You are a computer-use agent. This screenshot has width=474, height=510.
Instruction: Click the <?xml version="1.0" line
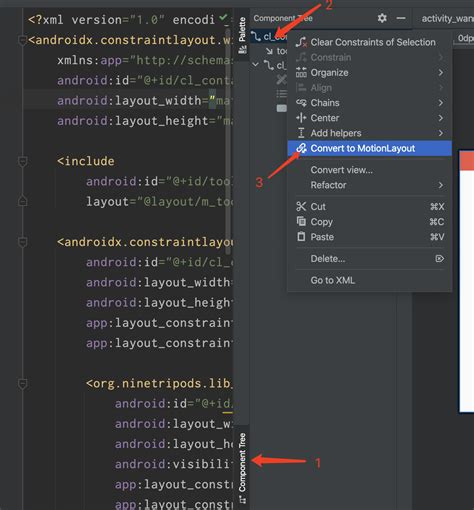[122, 20]
